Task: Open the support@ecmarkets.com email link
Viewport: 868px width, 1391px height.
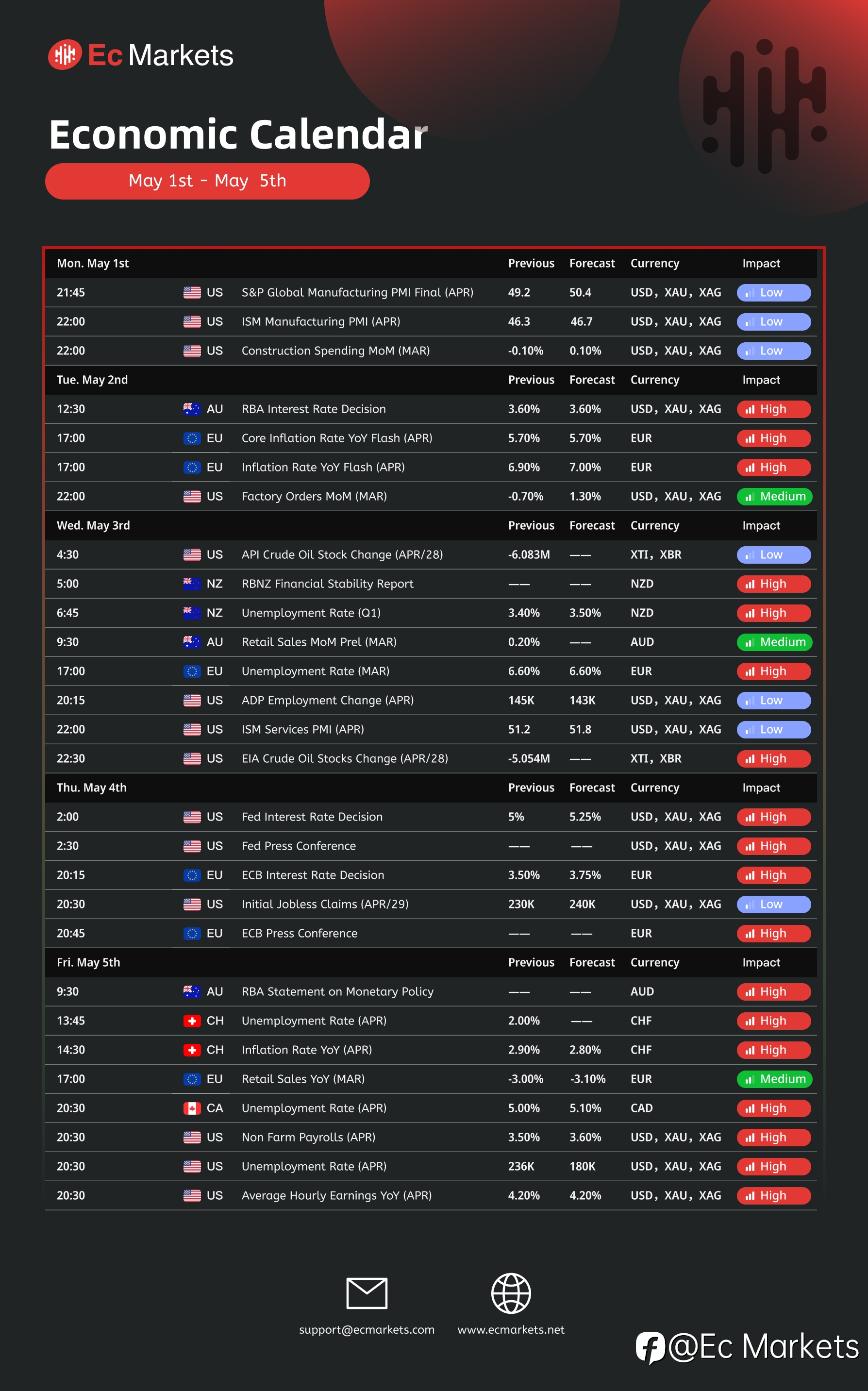Action: click(366, 1329)
